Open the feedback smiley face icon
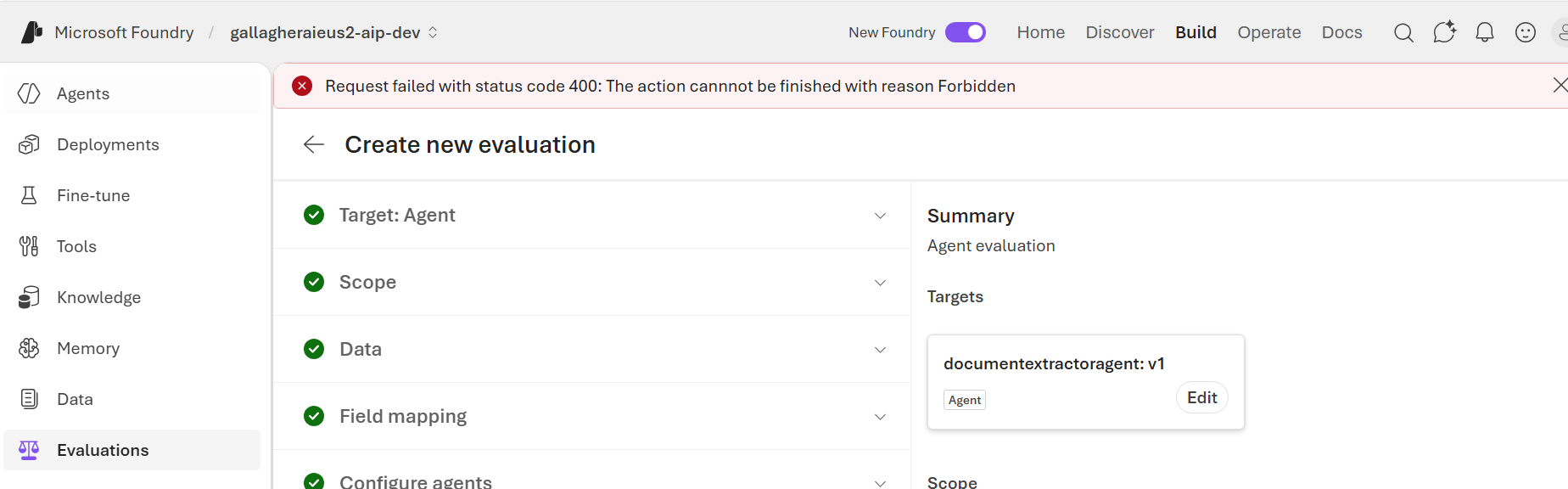 coord(1526,33)
